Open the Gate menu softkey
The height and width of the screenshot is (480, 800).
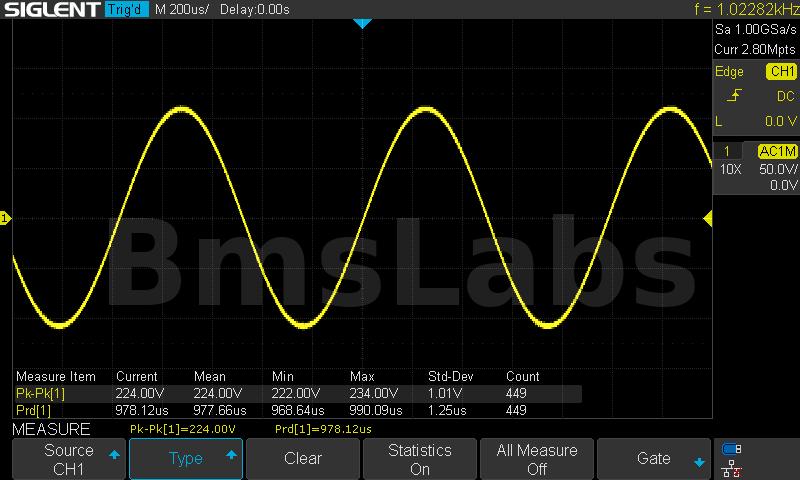pyautogui.click(x=654, y=459)
